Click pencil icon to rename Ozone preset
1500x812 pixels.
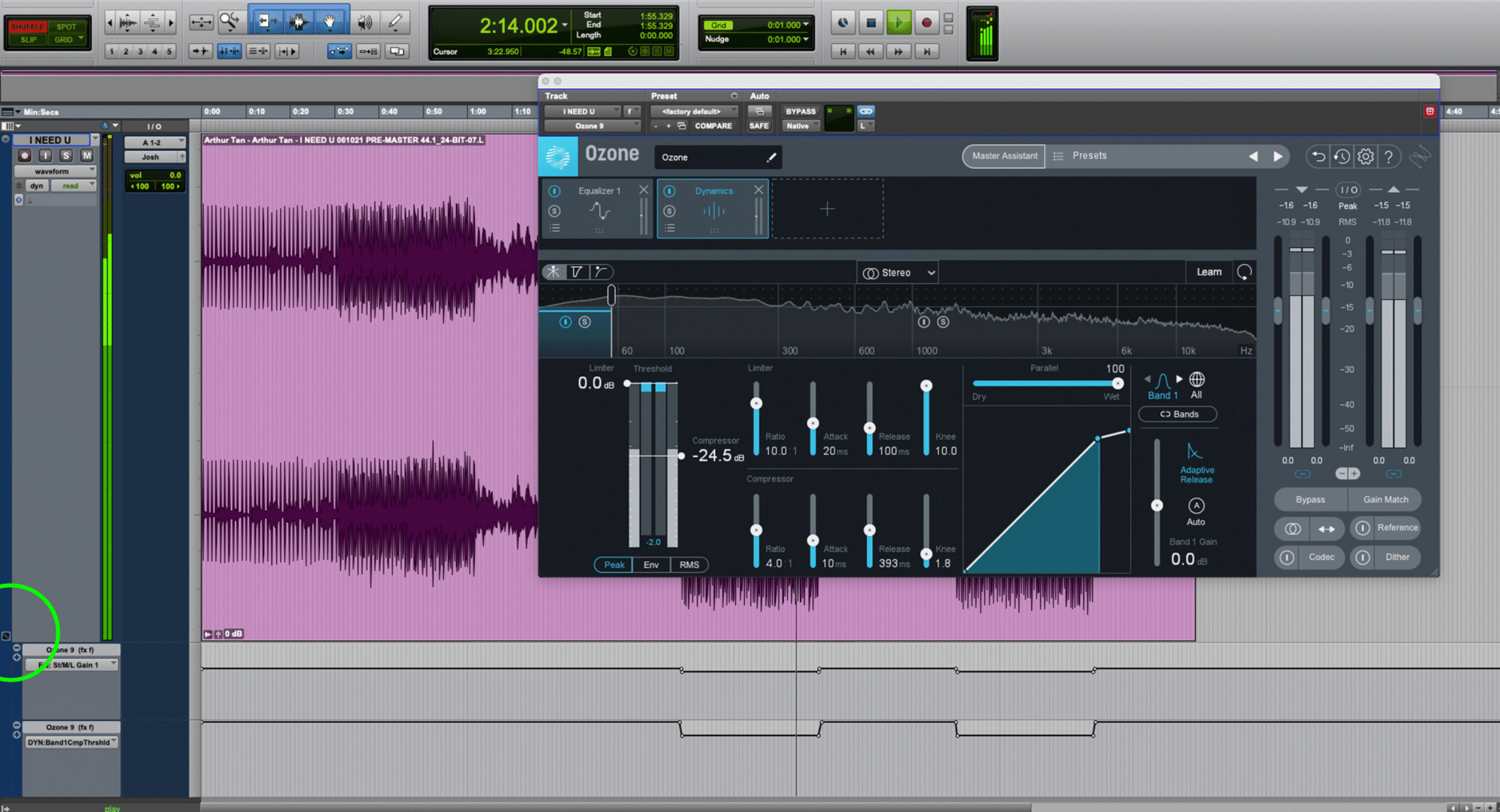tap(771, 157)
